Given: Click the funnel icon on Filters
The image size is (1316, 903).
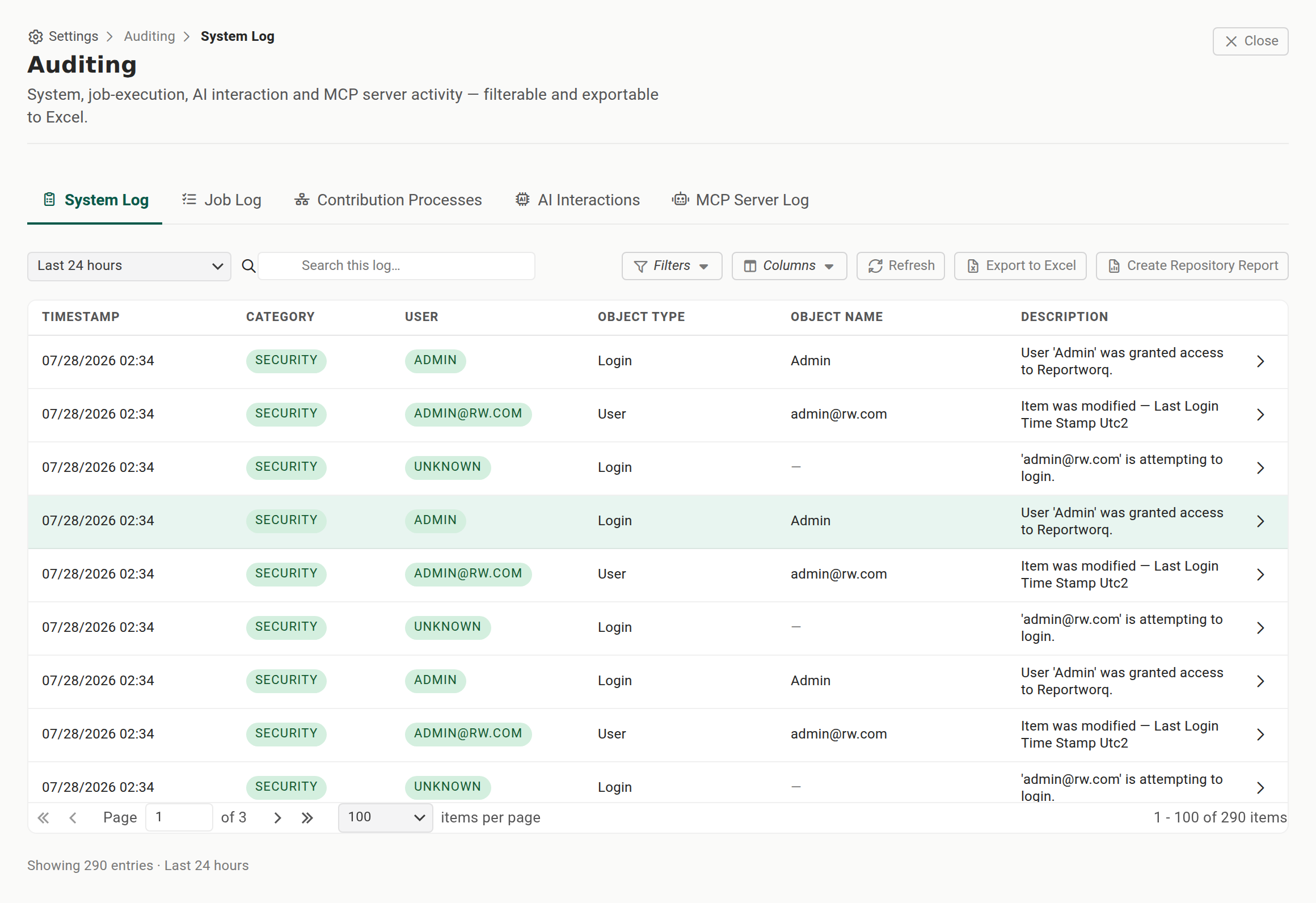Looking at the screenshot, I should click(640, 266).
